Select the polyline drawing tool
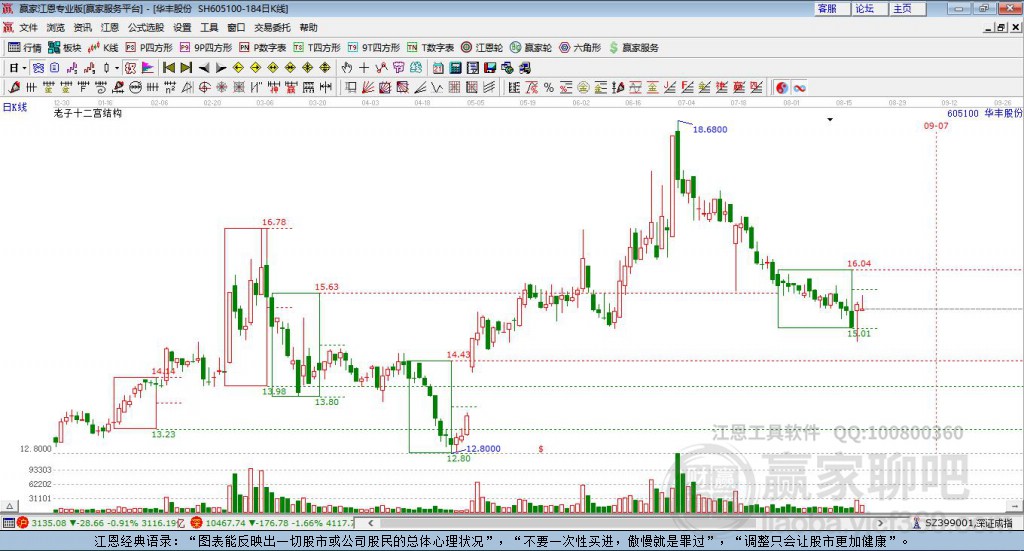1024x551 pixels. (381, 68)
